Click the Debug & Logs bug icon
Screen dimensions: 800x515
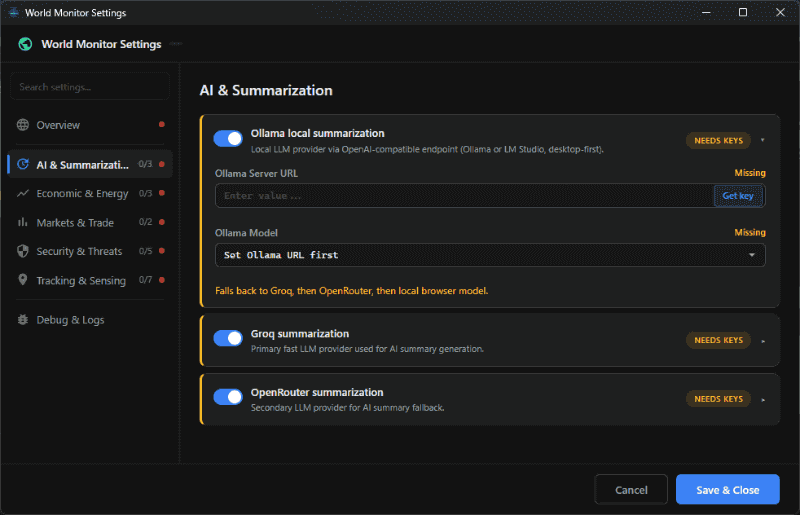point(23,320)
